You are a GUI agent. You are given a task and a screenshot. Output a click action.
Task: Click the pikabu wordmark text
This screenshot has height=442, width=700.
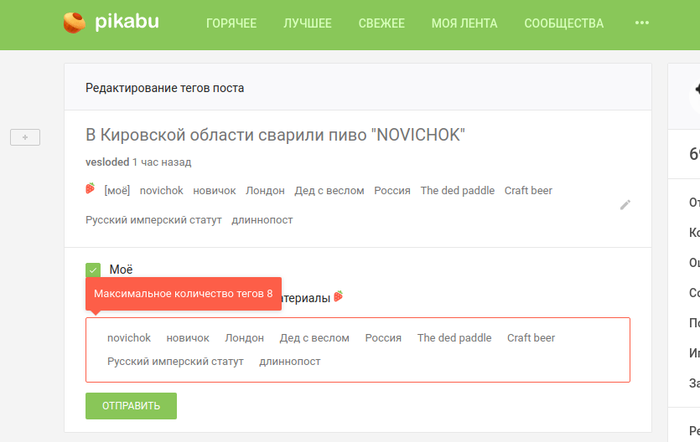[x=127, y=22]
